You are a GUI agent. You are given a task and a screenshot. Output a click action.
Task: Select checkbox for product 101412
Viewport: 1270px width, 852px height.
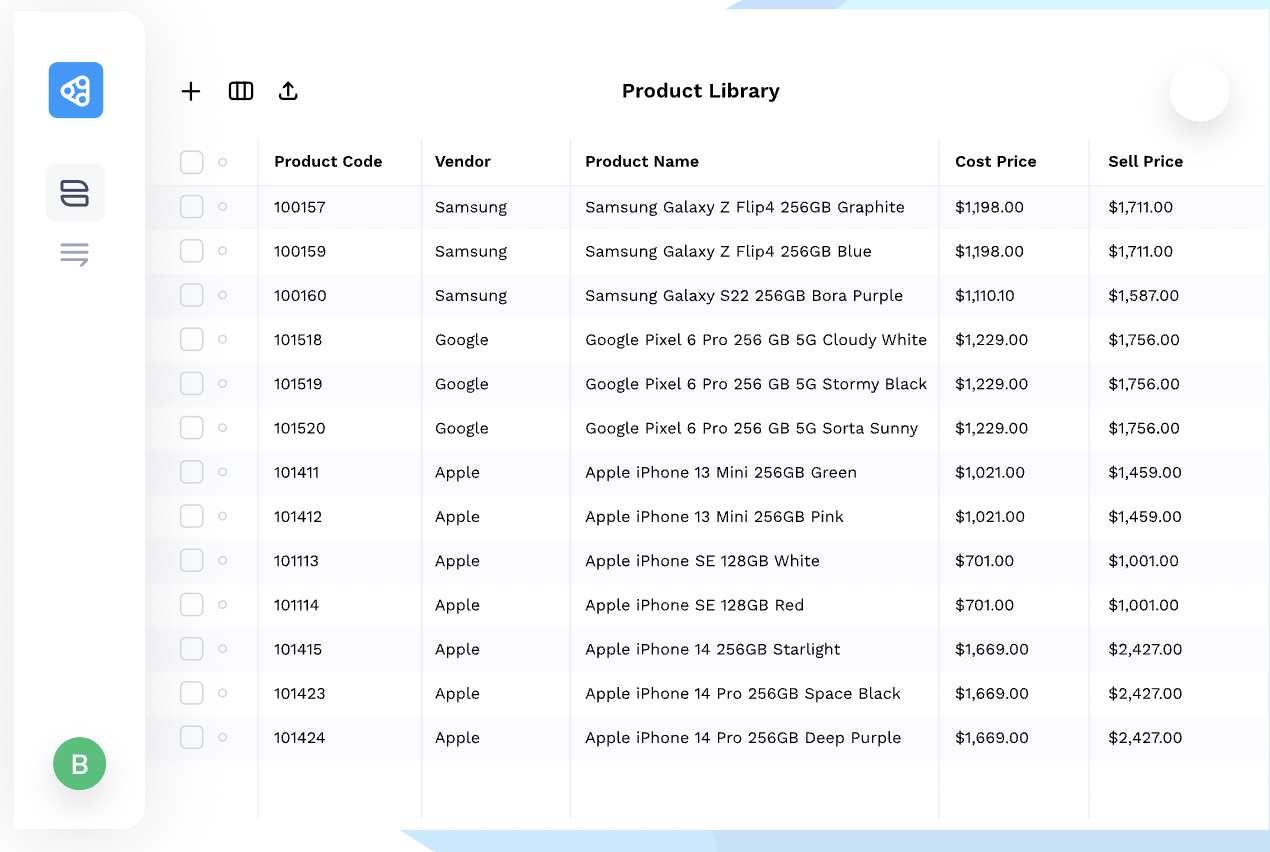[x=192, y=516]
